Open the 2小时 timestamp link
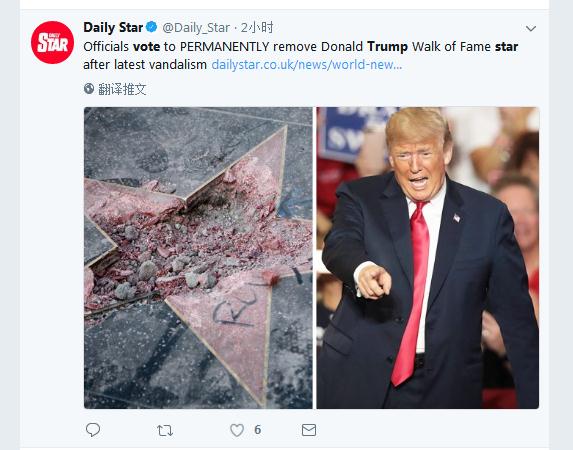Image resolution: width=573 pixels, height=450 pixels. pyautogui.click(x=257, y=27)
